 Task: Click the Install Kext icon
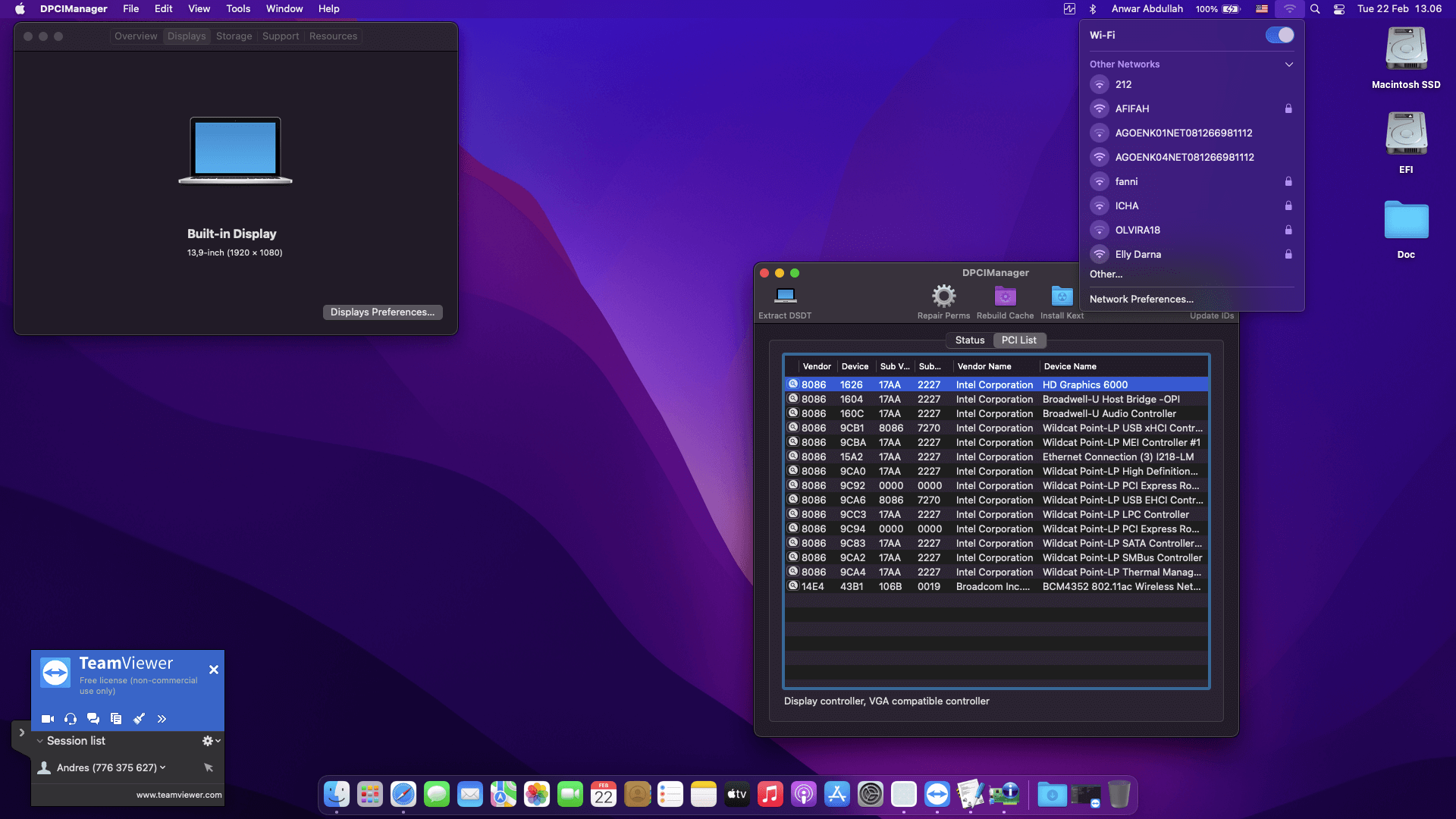pyautogui.click(x=1062, y=296)
